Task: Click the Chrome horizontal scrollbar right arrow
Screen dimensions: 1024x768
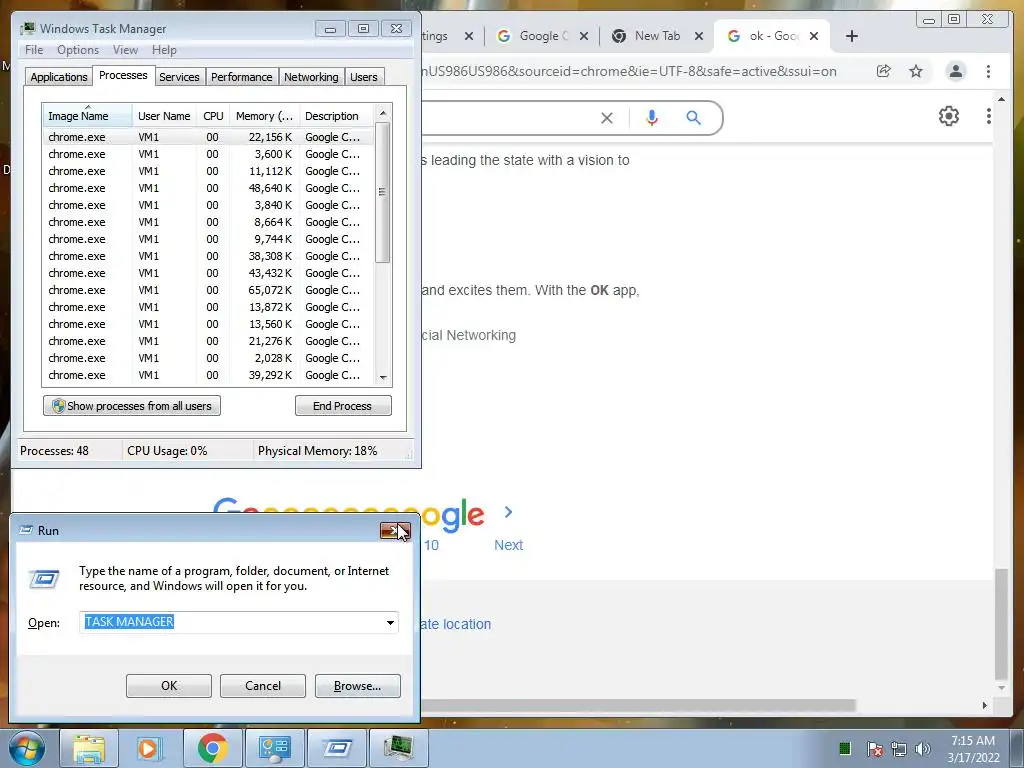Action: (x=985, y=705)
